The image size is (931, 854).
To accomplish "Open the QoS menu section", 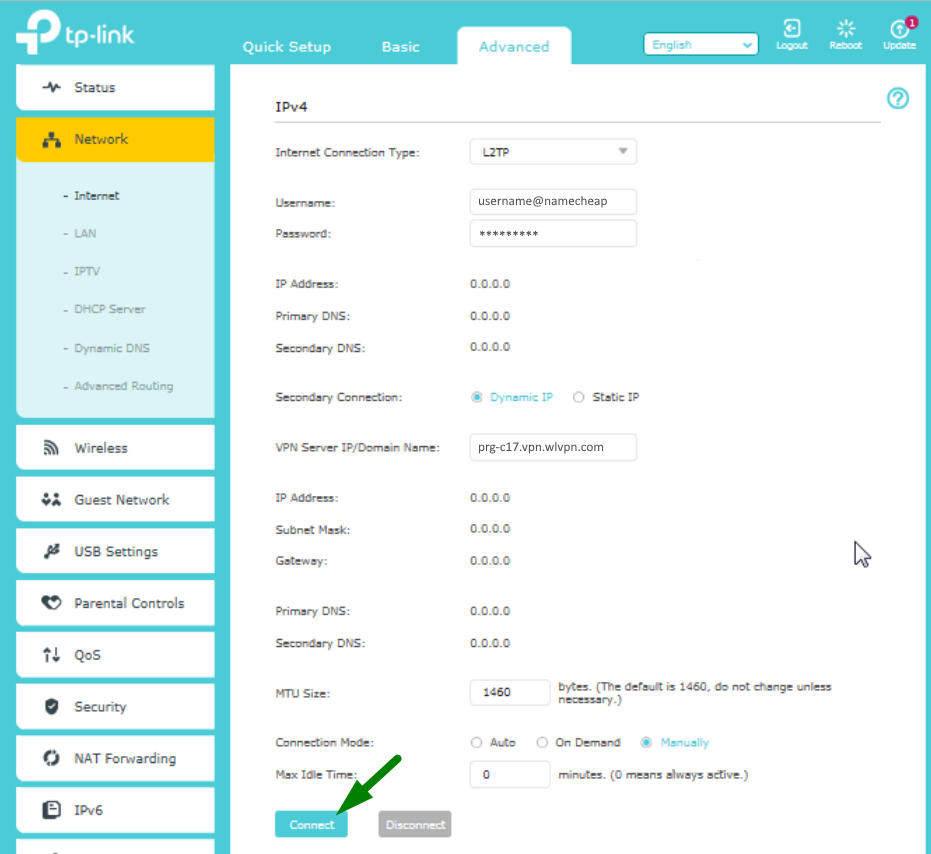I will [x=115, y=655].
